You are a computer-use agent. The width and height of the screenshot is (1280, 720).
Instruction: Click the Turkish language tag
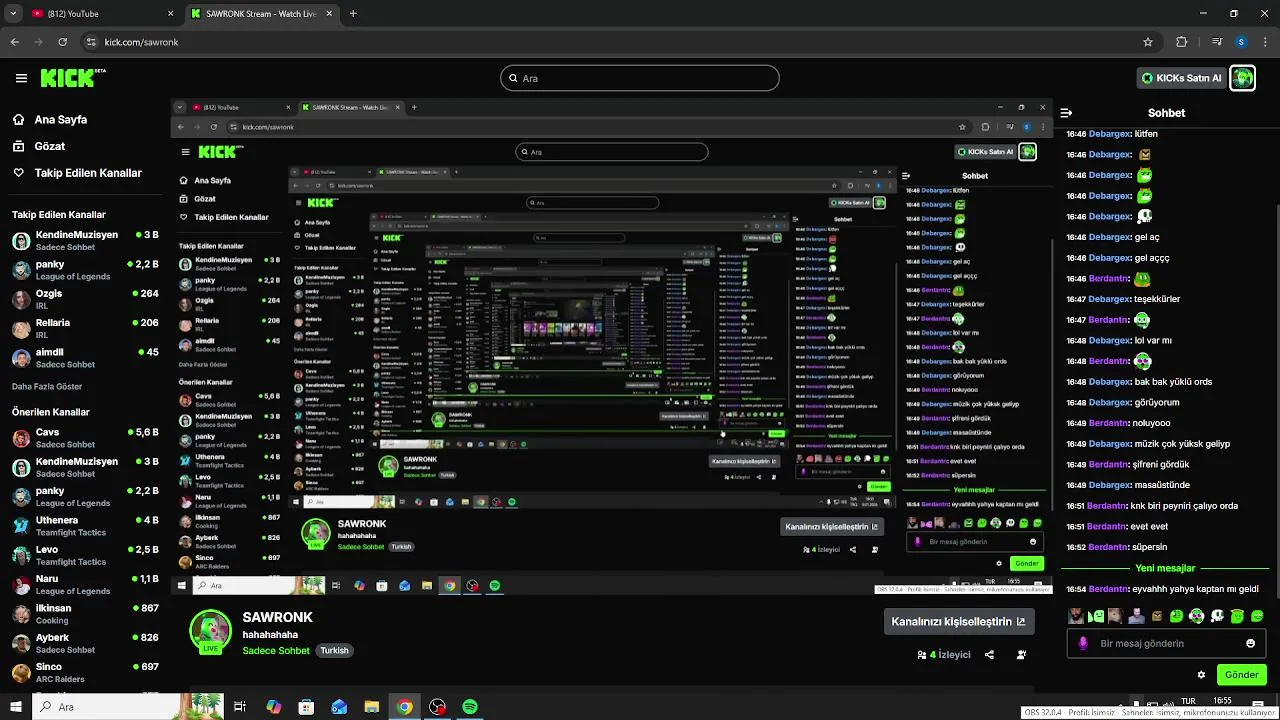pyautogui.click(x=334, y=651)
